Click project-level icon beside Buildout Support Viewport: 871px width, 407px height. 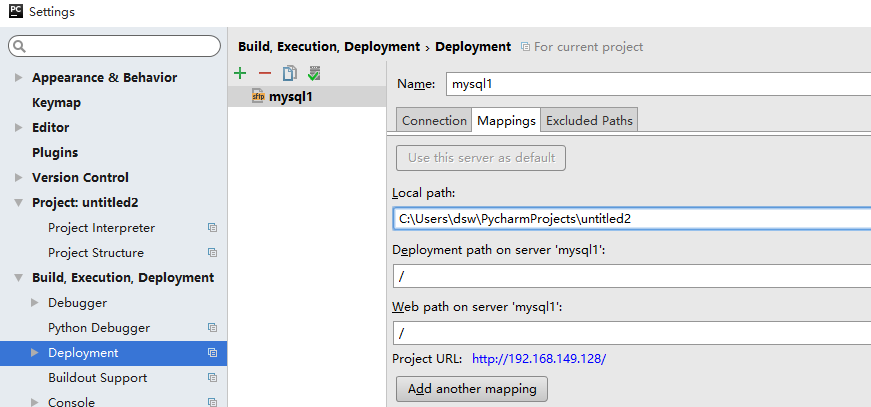click(212, 378)
